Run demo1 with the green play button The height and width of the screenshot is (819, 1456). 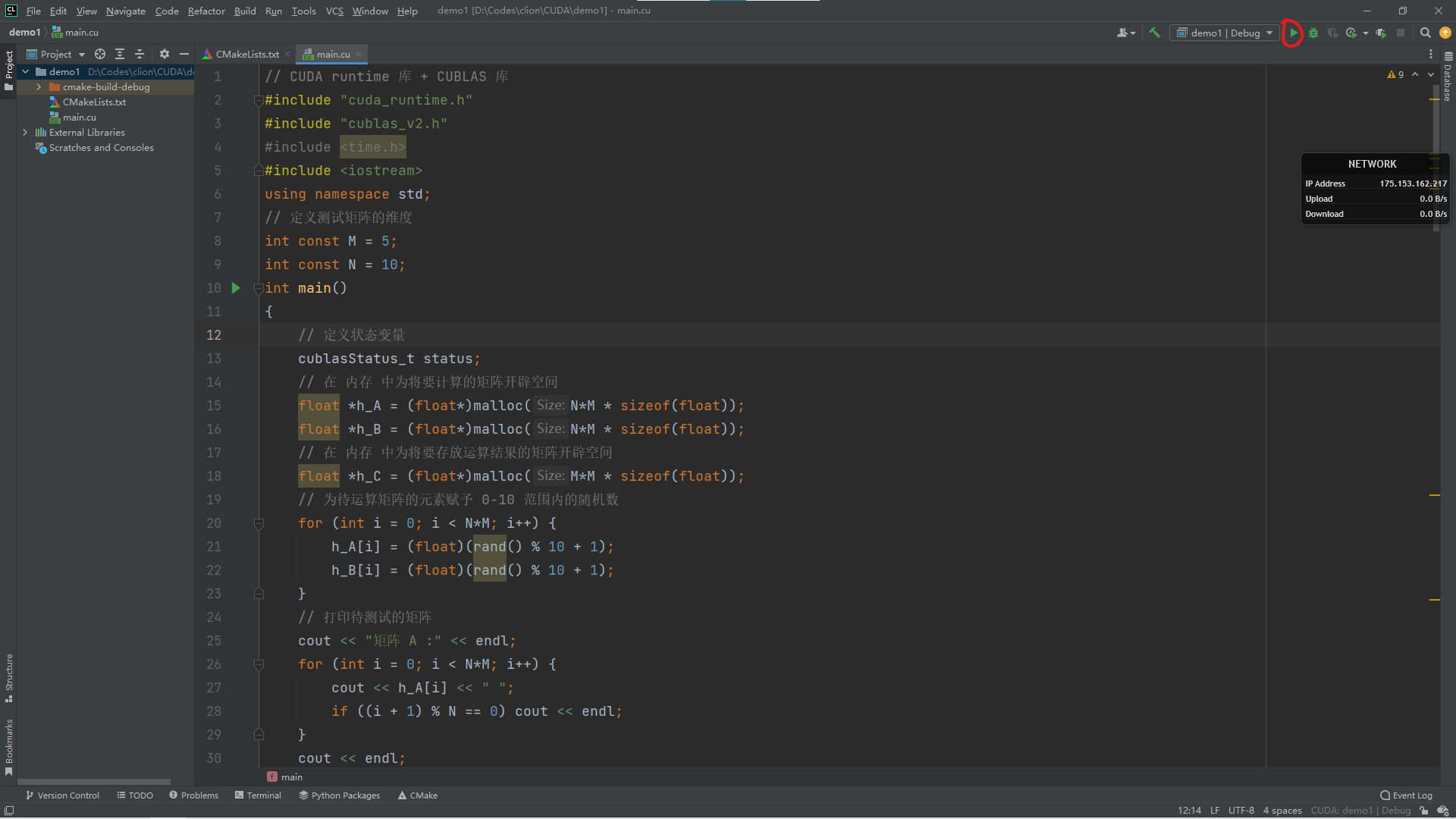1293,33
